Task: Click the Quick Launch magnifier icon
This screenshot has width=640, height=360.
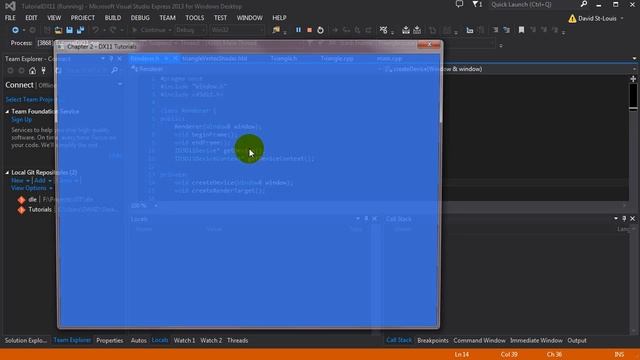Action: [584, 4]
